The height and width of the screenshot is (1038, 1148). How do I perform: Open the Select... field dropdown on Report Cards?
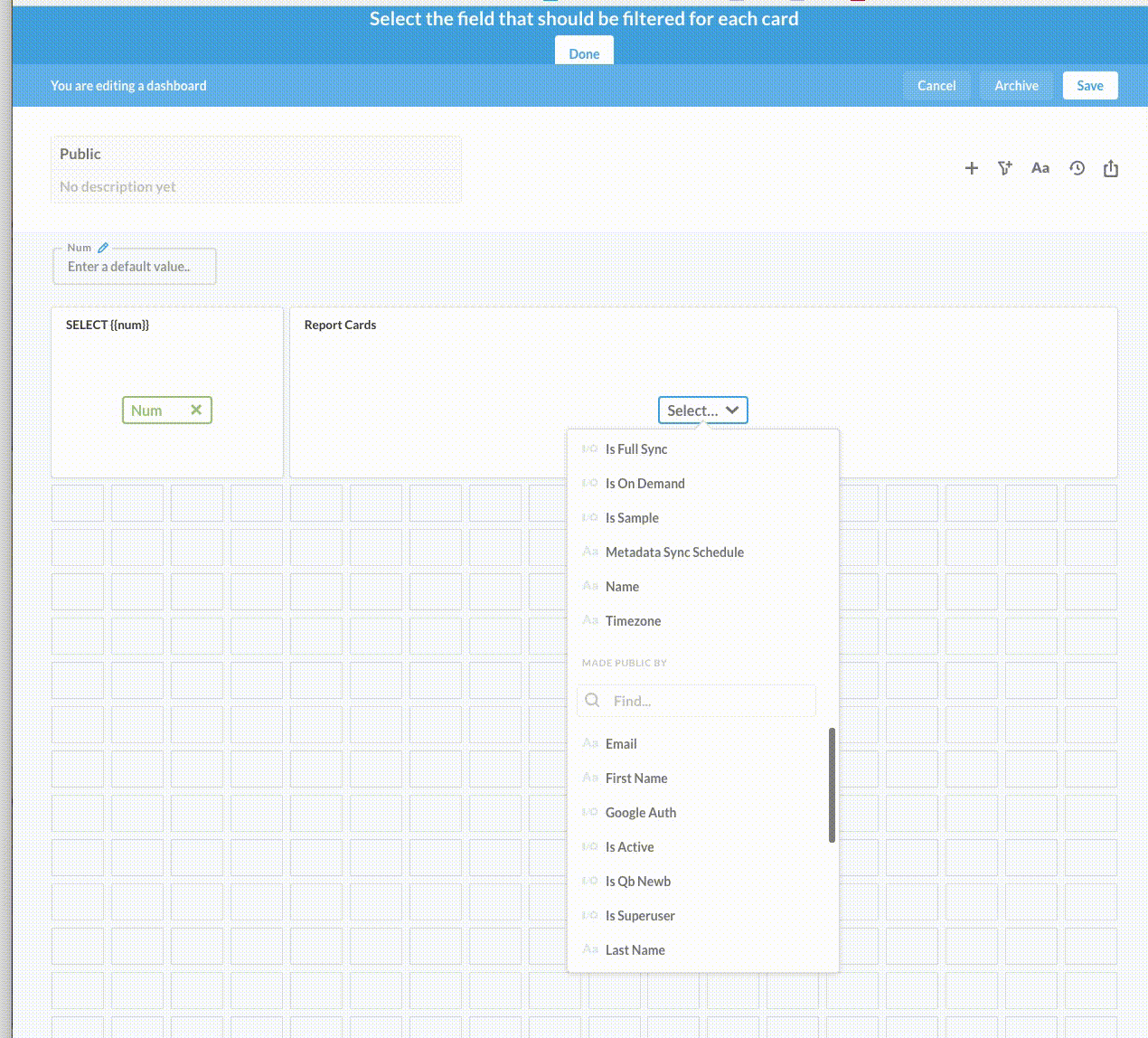(x=702, y=410)
